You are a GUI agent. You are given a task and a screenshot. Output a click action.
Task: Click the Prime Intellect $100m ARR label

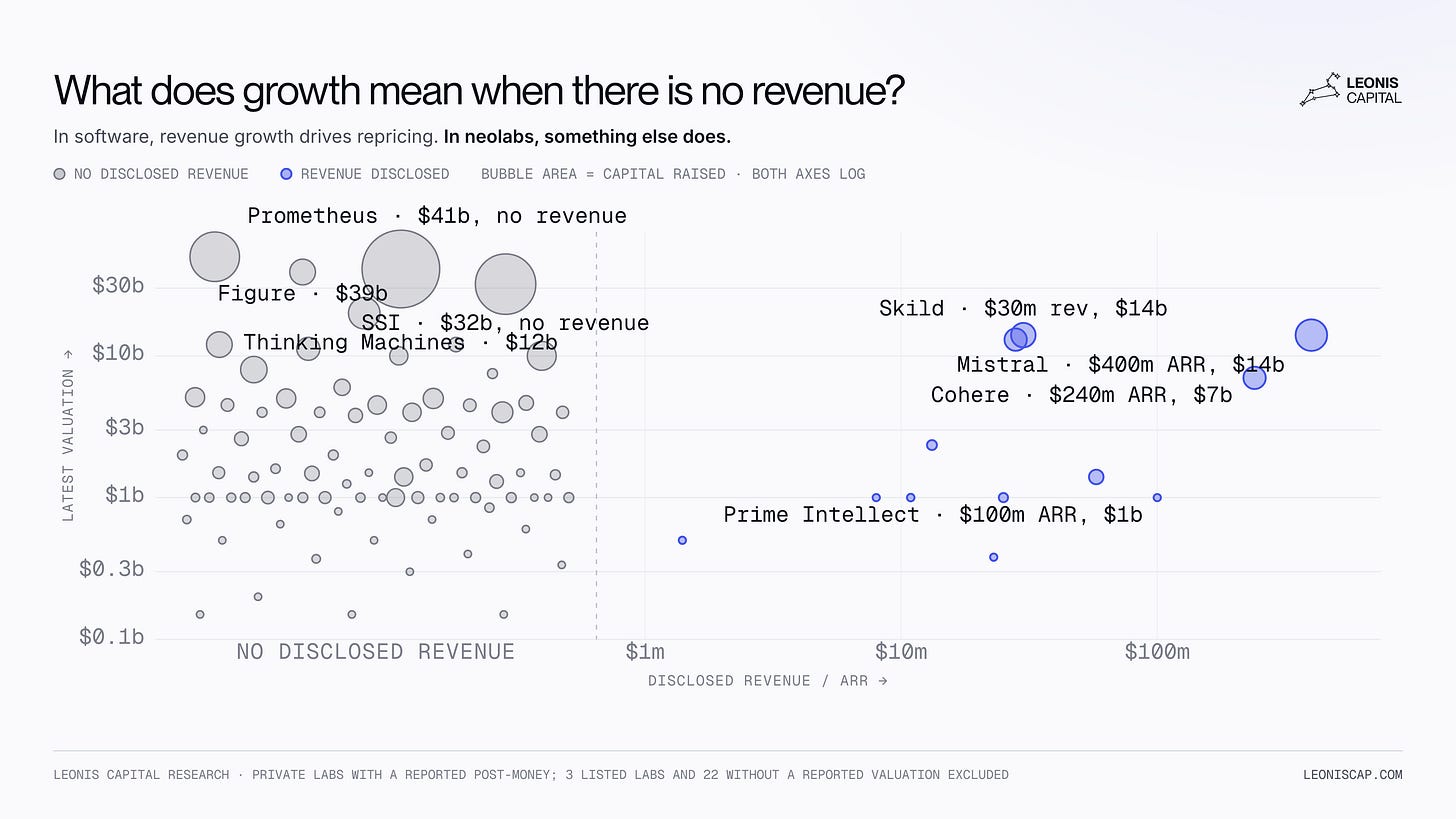tap(933, 514)
